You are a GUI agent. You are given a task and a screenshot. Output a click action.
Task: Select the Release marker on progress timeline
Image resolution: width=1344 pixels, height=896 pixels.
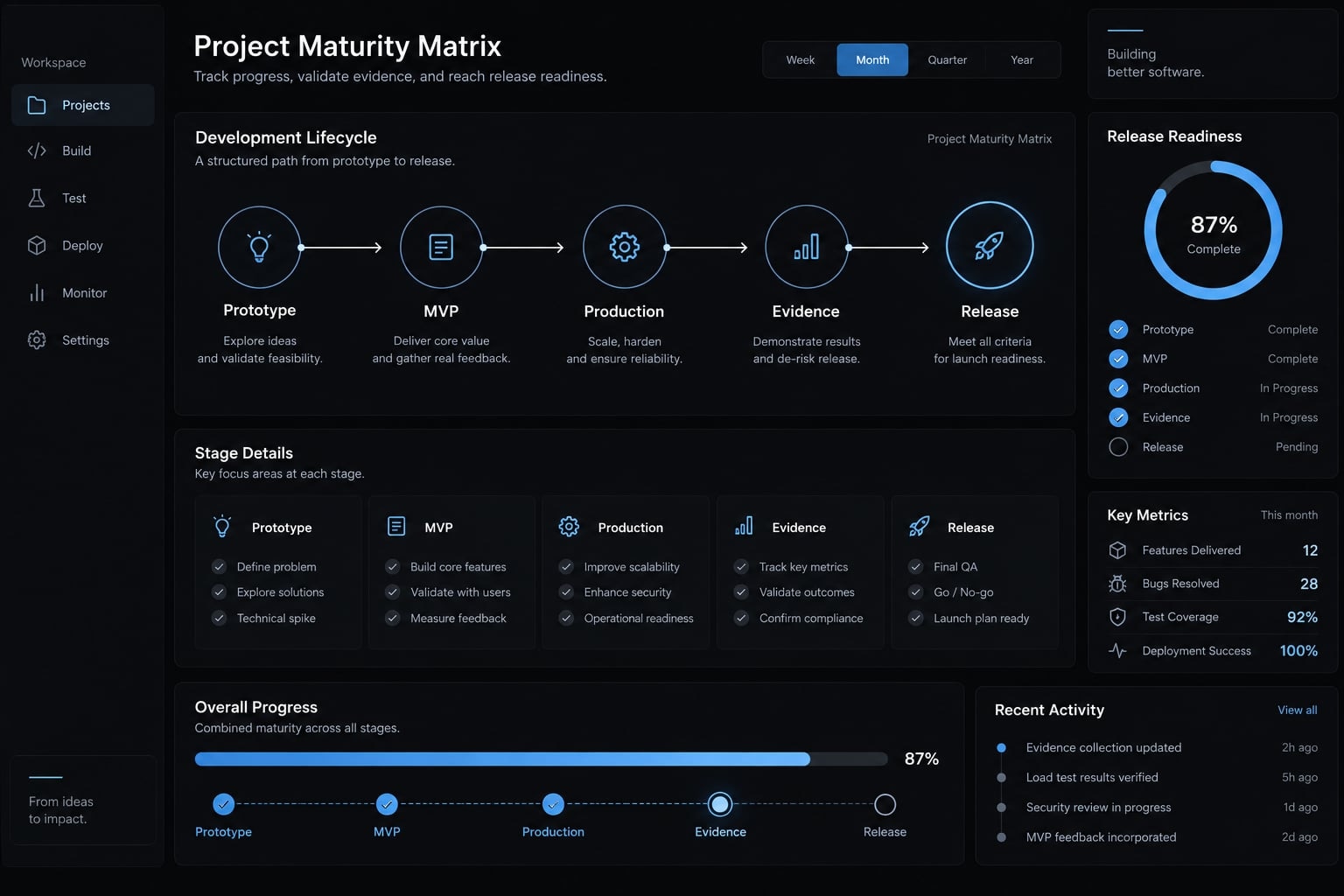tap(885, 804)
